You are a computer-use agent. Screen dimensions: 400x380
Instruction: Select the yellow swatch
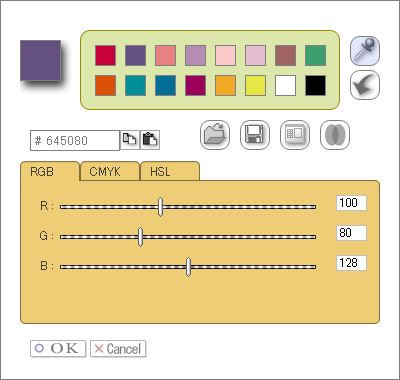[x=255, y=86]
